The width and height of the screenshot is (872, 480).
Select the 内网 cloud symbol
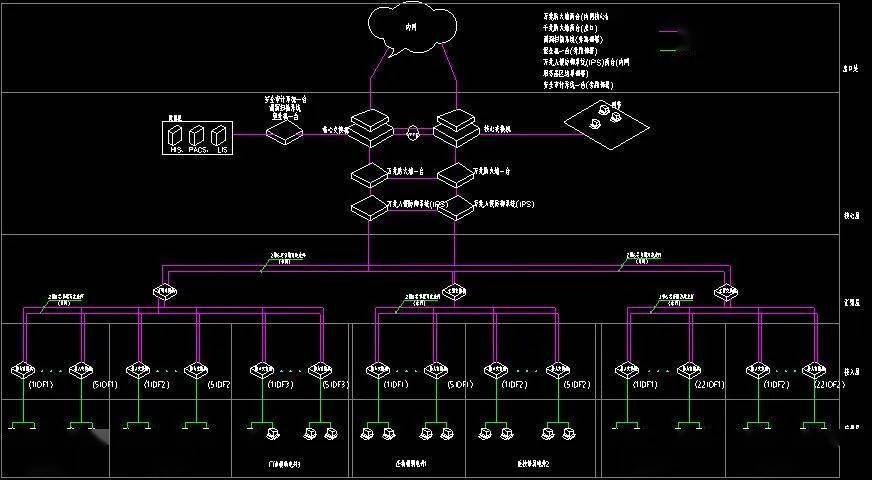coord(413,28)
